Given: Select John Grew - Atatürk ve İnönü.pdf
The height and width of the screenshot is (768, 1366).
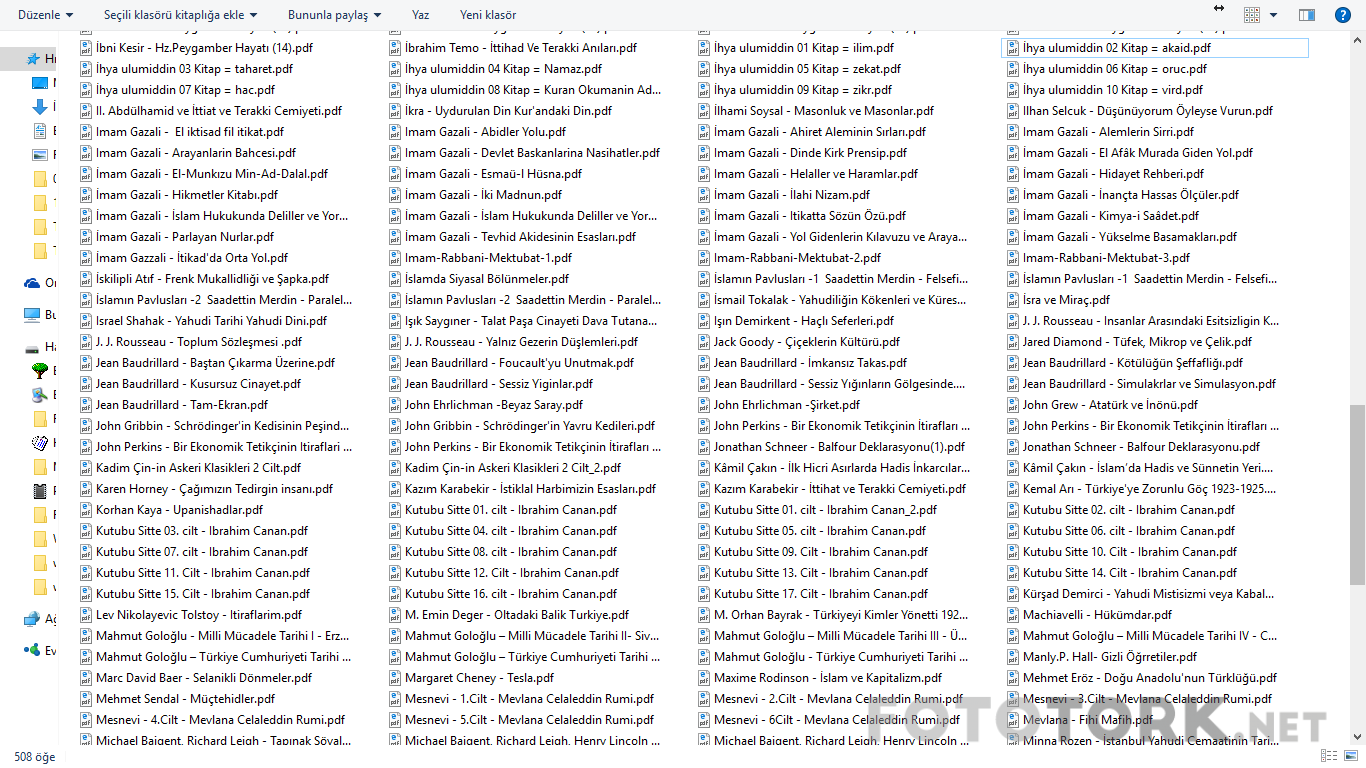Looking at the screenshot, I should point(1101,404).
